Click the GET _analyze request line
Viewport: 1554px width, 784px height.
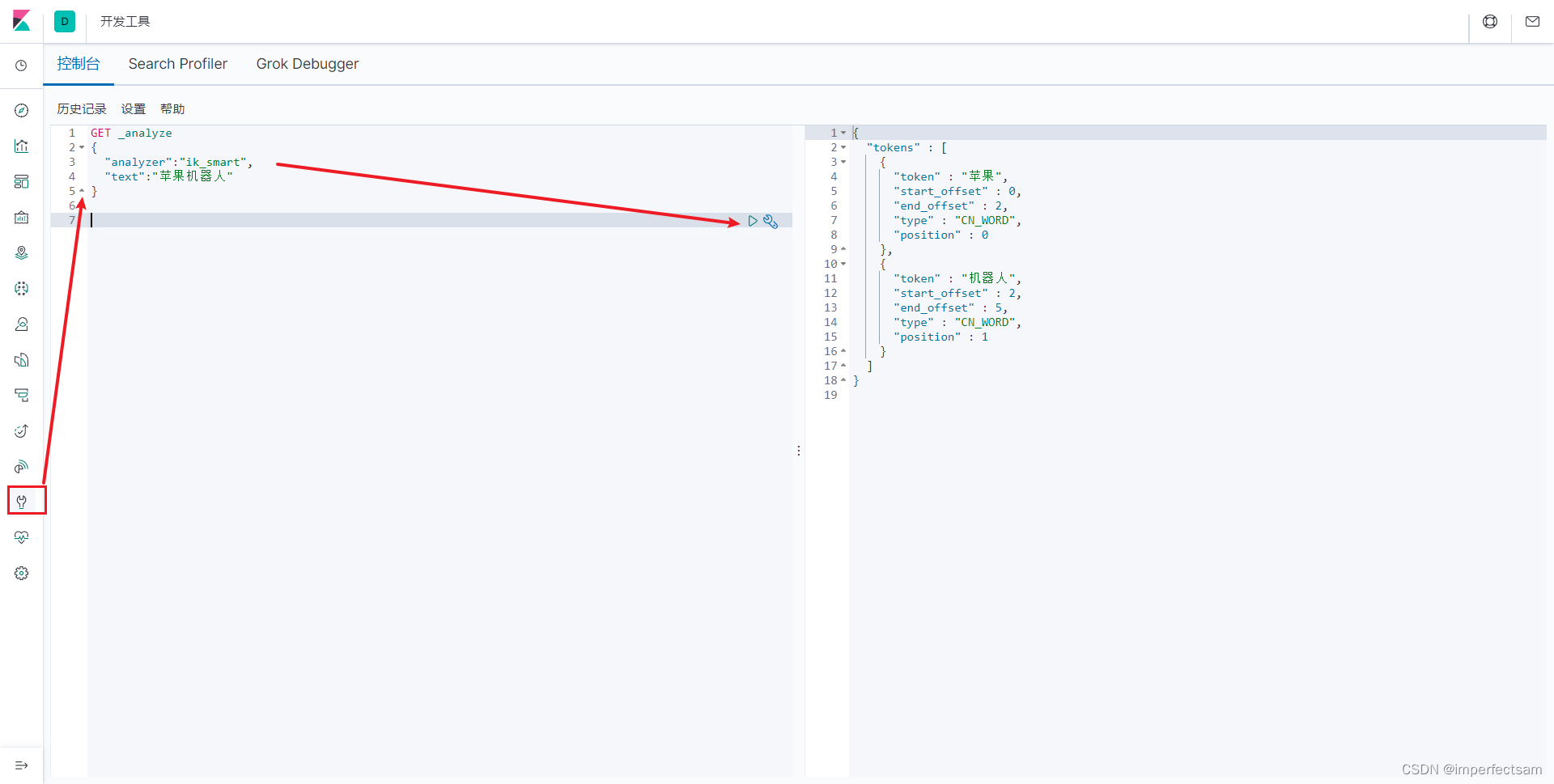131,133
